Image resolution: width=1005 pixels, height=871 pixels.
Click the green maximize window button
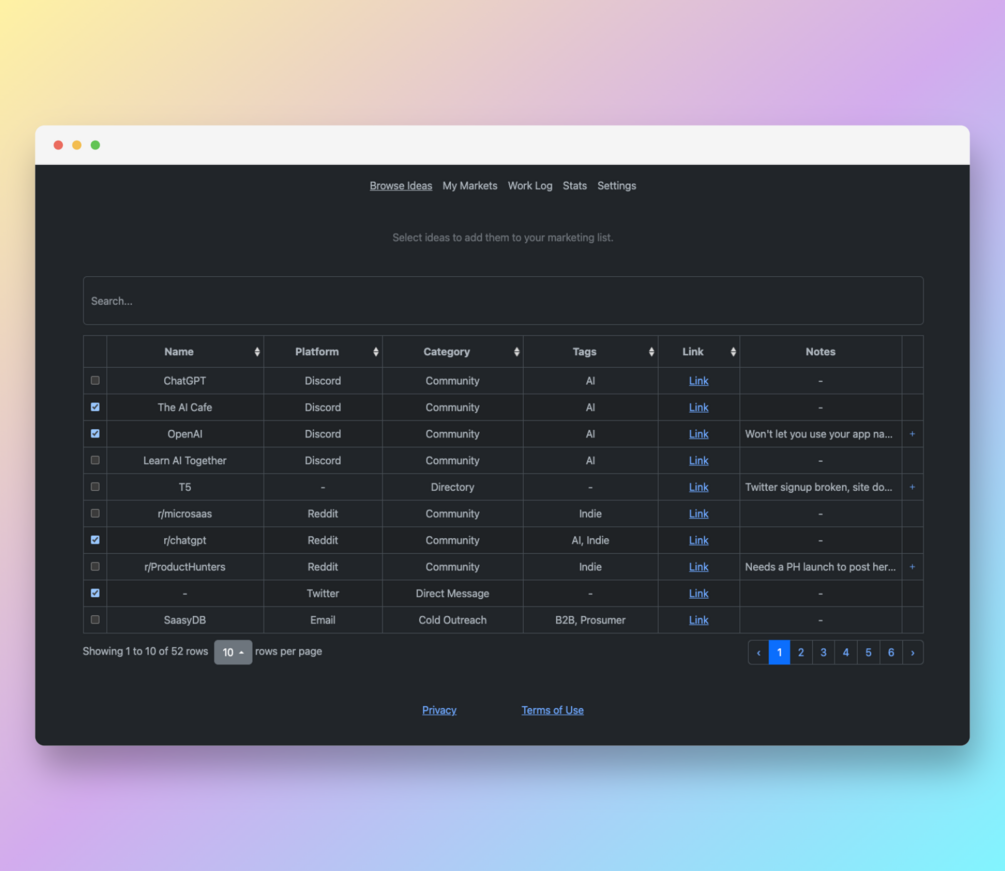pos(96,145)
